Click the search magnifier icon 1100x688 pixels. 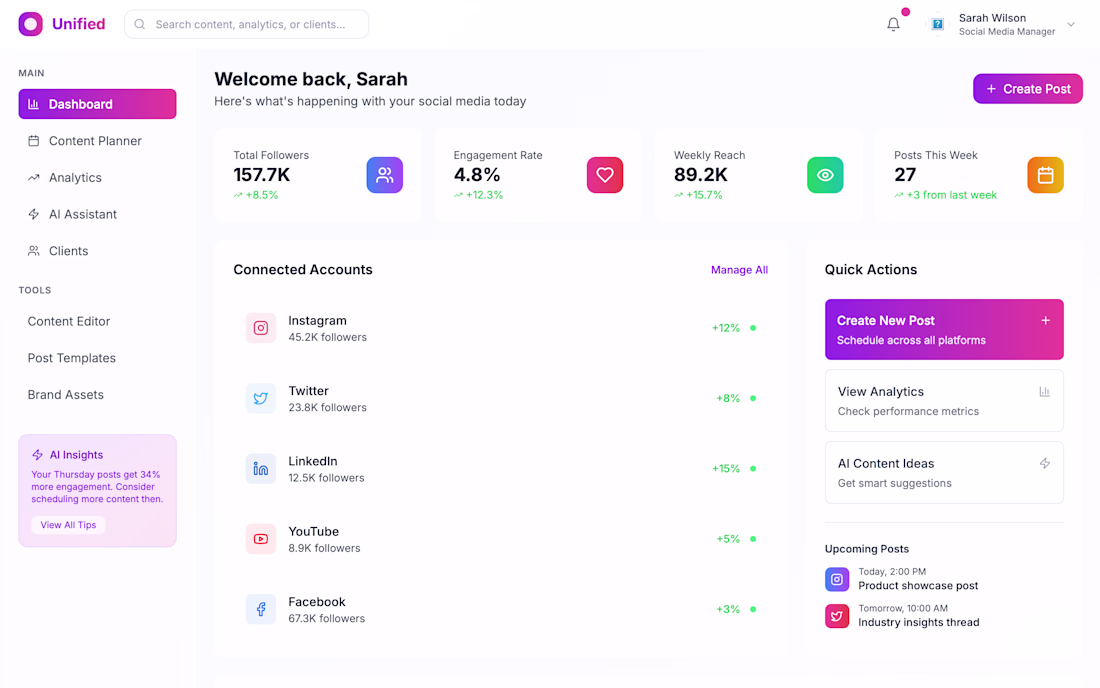pos(140,24)
